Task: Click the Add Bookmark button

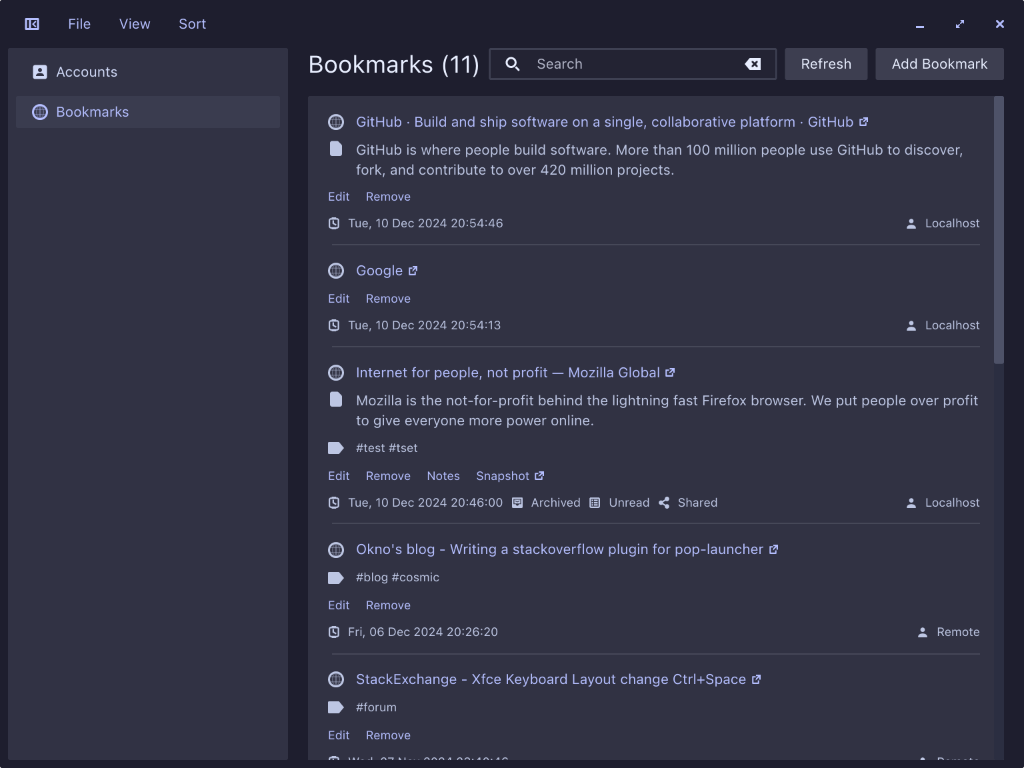Action: (x=939, y=64)
